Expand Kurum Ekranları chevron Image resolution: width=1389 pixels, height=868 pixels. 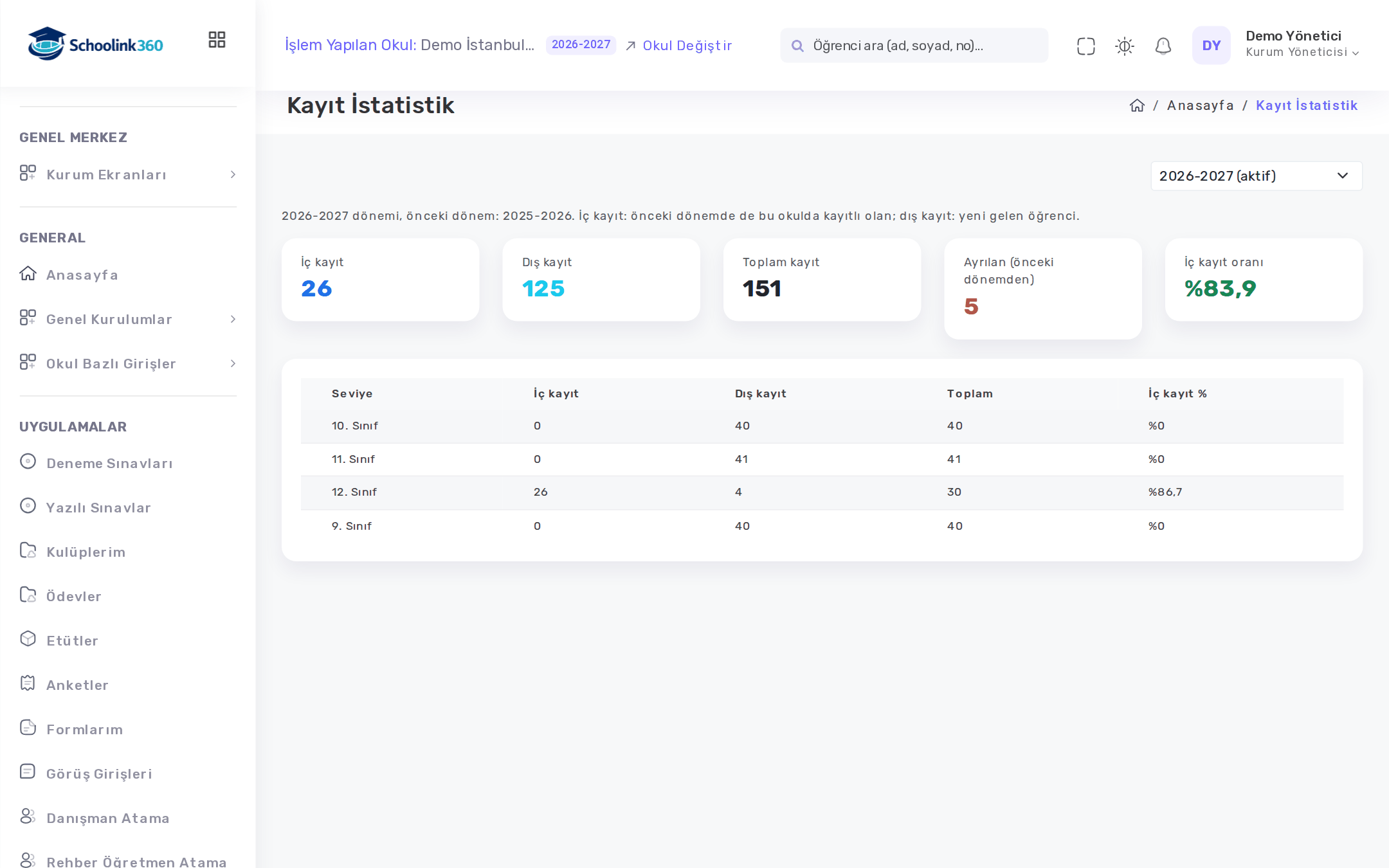coord(233,175)
